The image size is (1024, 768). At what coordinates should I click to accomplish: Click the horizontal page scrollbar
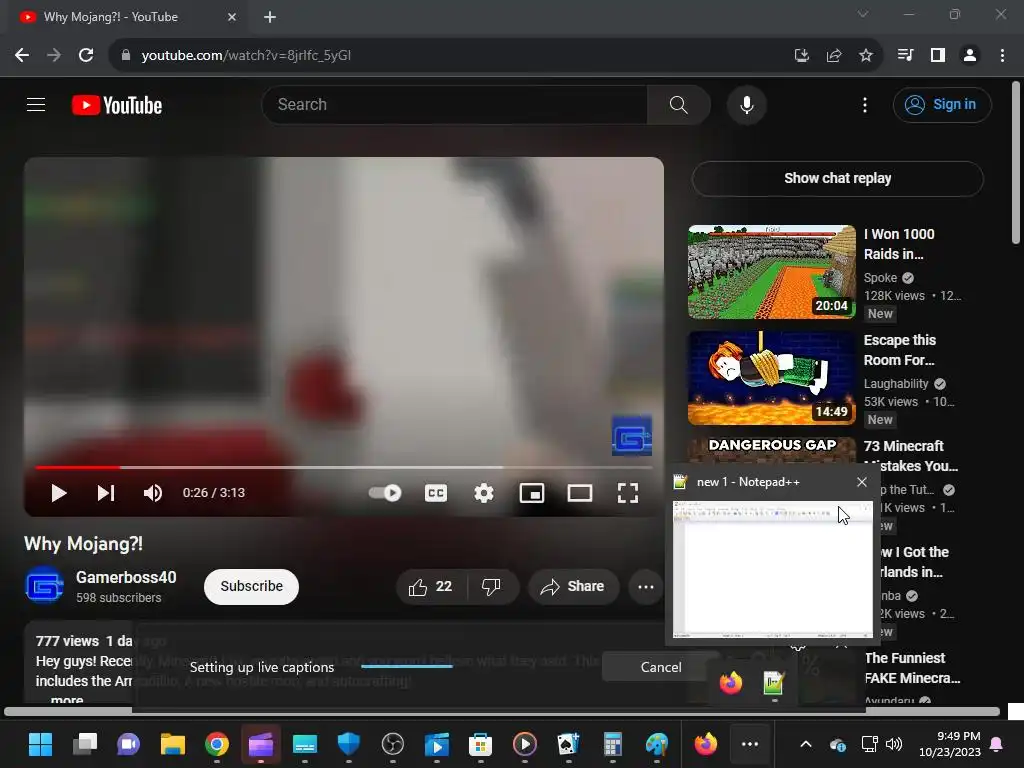(x=502, y=712)
